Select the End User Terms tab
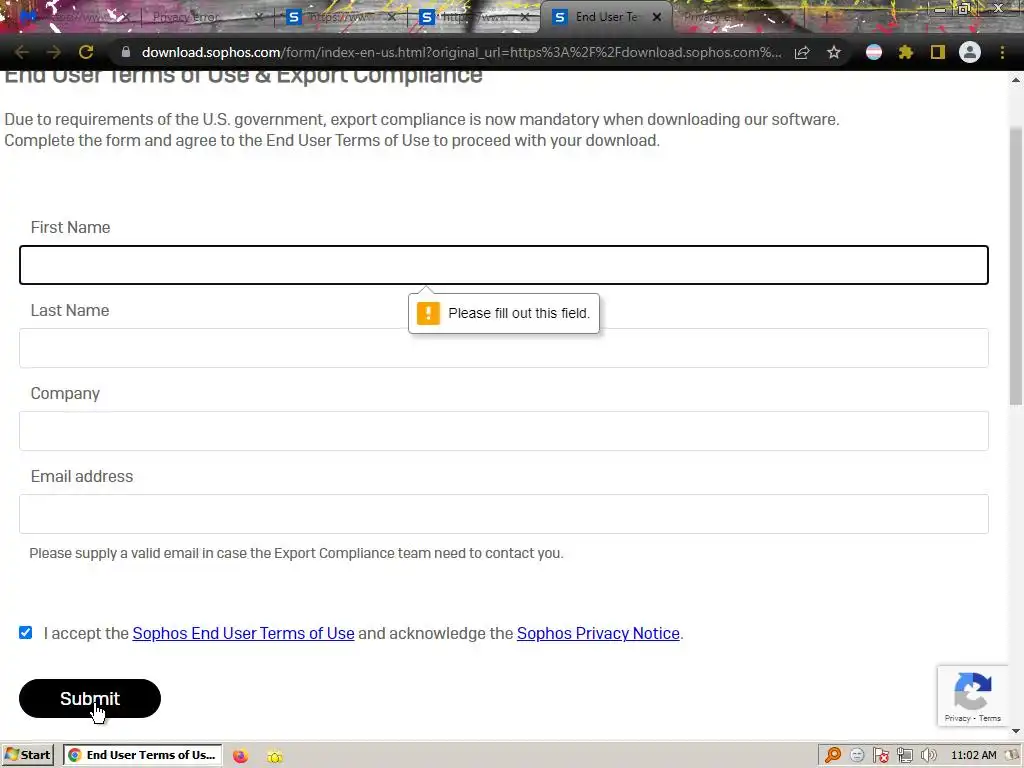The image size is (1024, 768). coord(605,17)
